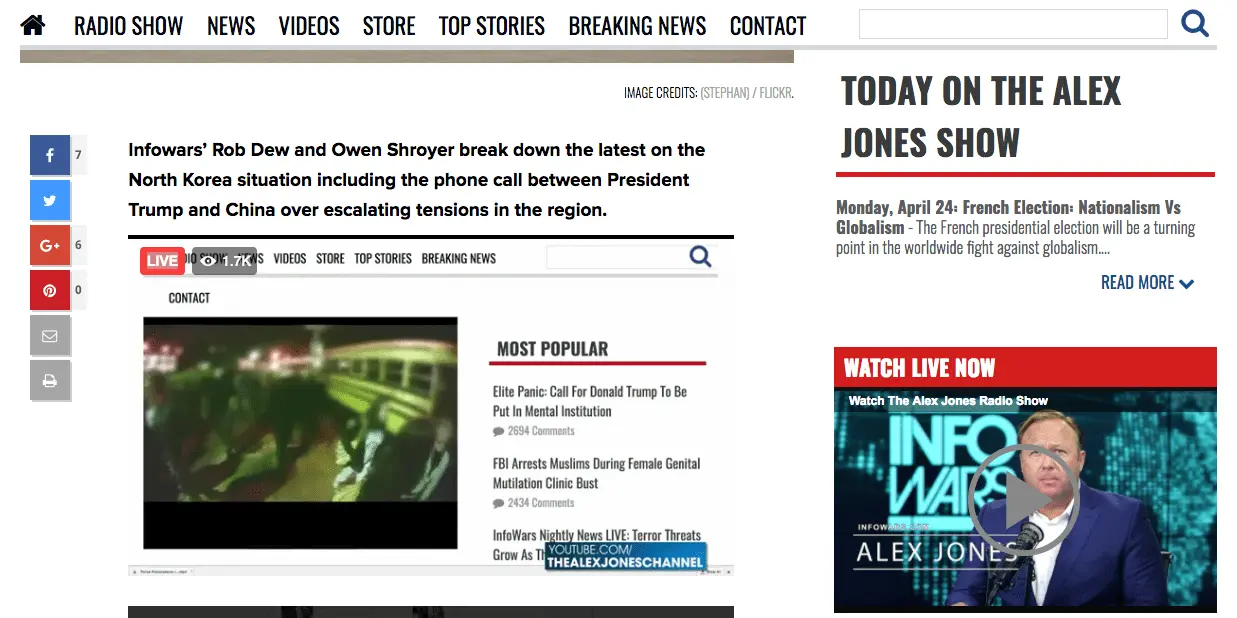The image size is (1237, 618).
Task: Open Top Stories menu item
Action: (x=492, y=25)
